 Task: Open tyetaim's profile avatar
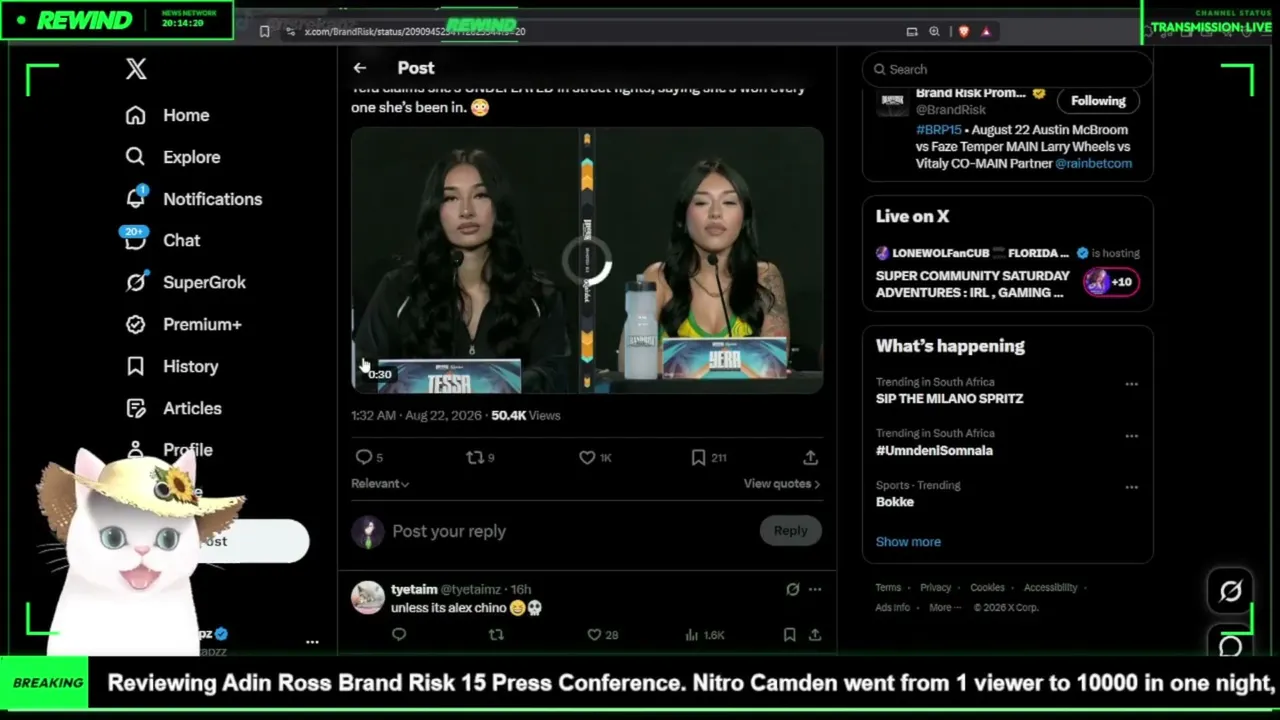pyautogui.click(x=368, y=597)
